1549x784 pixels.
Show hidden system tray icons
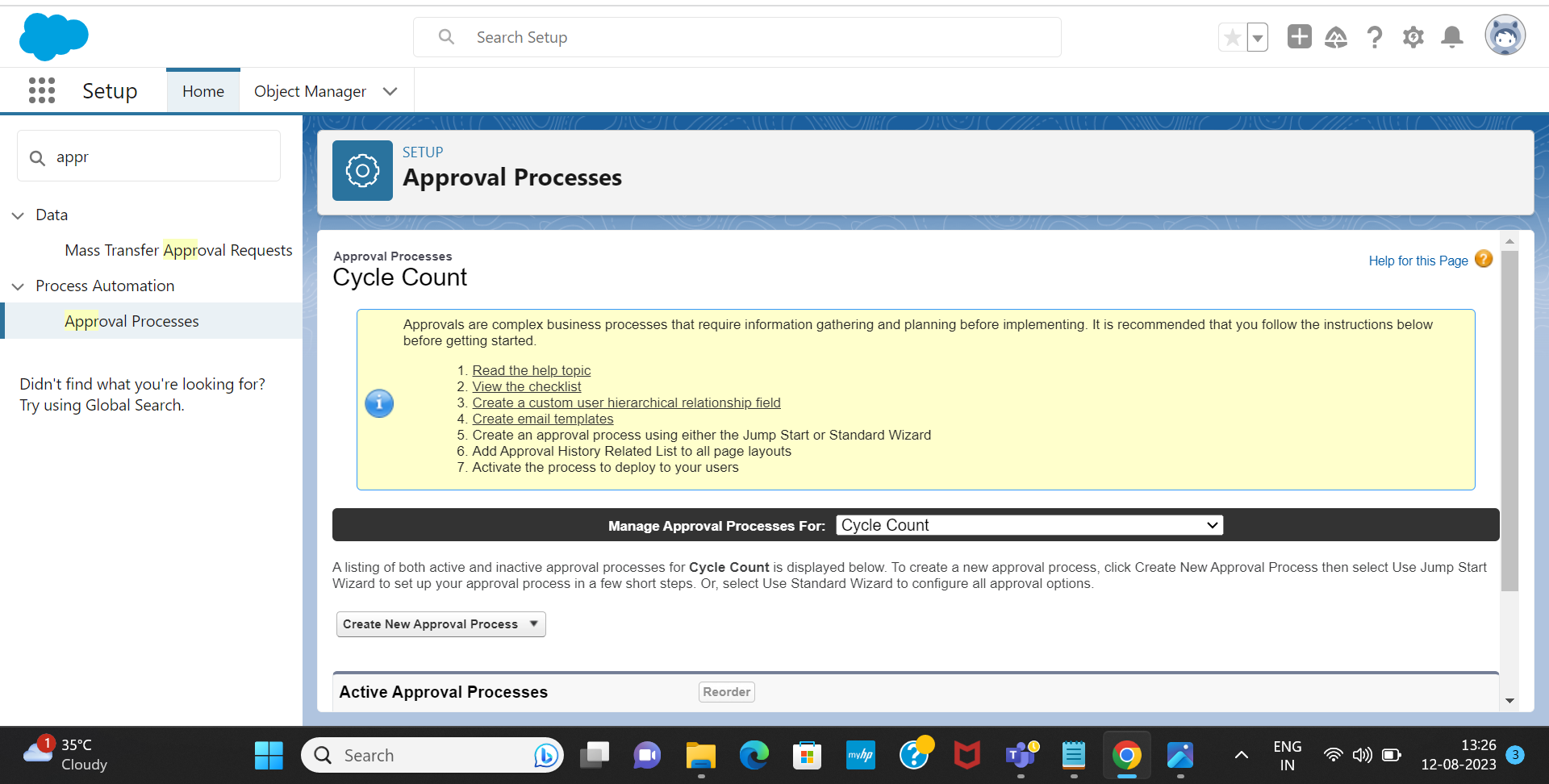point(1242,756)
